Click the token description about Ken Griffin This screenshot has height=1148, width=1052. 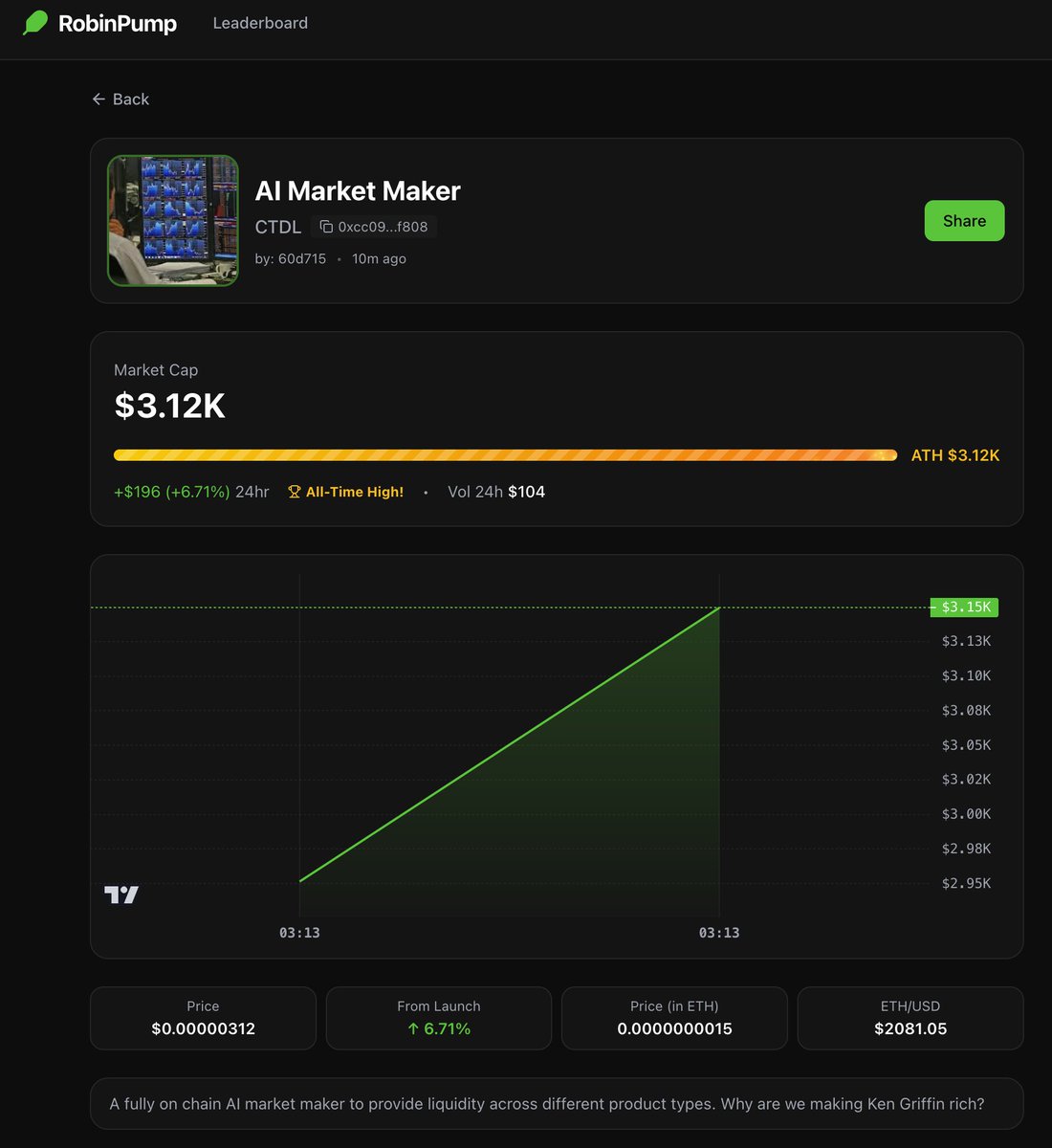[x=547, y=1104]
